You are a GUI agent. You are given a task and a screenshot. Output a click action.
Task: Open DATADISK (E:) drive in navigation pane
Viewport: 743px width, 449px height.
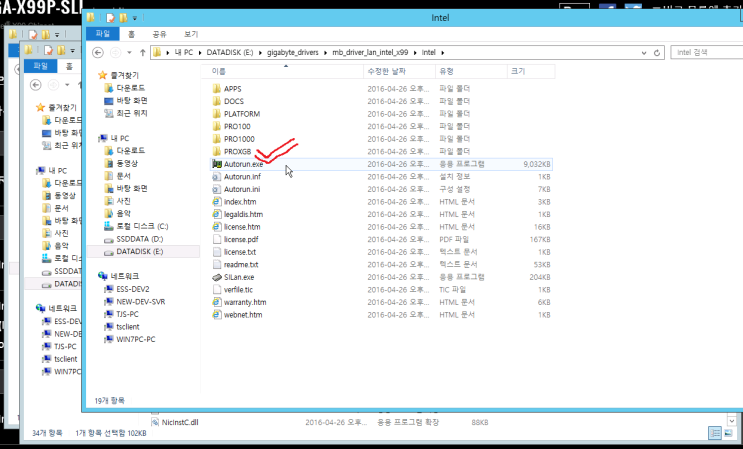click(x=139, y=251)
